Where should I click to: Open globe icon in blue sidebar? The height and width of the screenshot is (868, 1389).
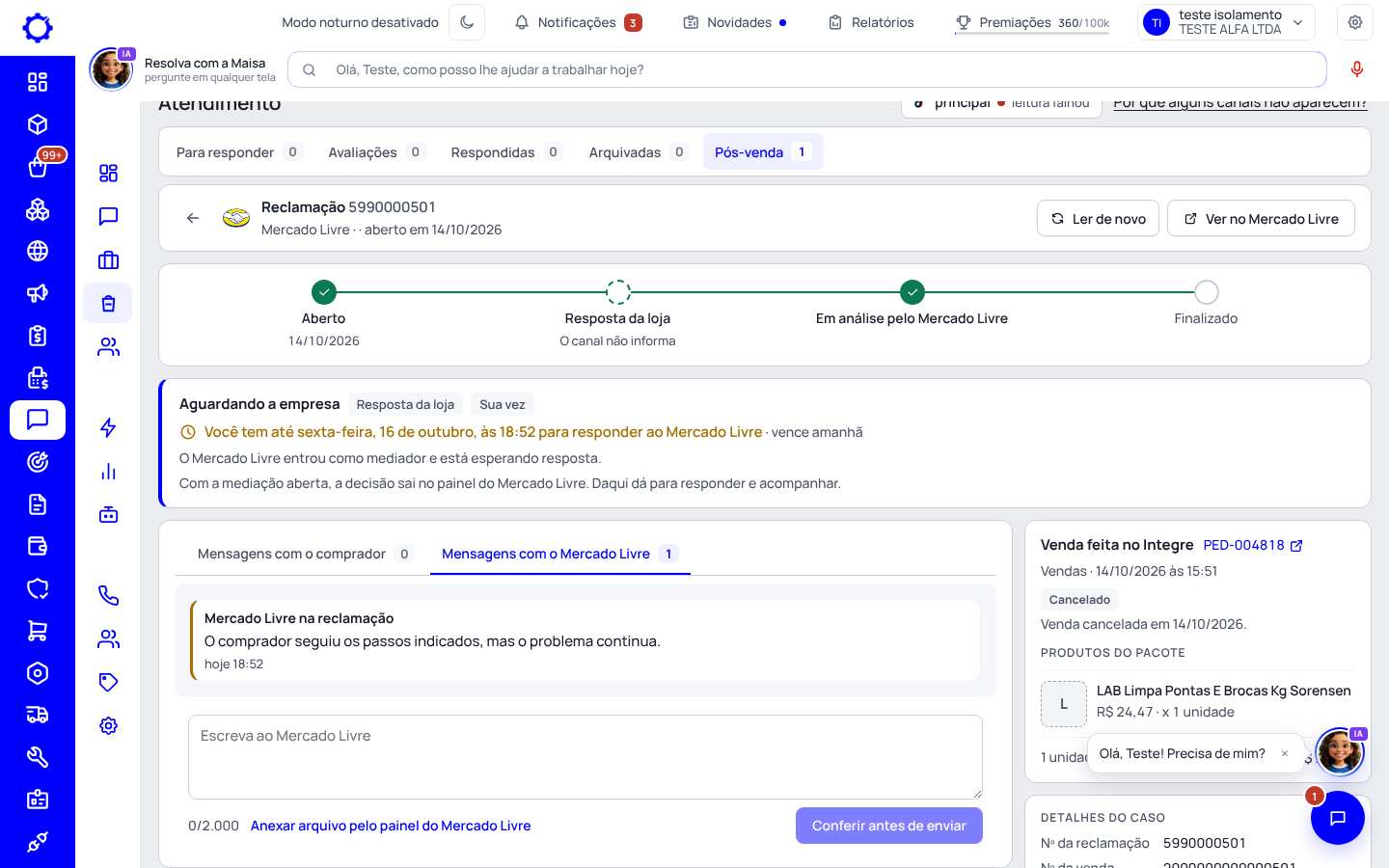[38, 251]
